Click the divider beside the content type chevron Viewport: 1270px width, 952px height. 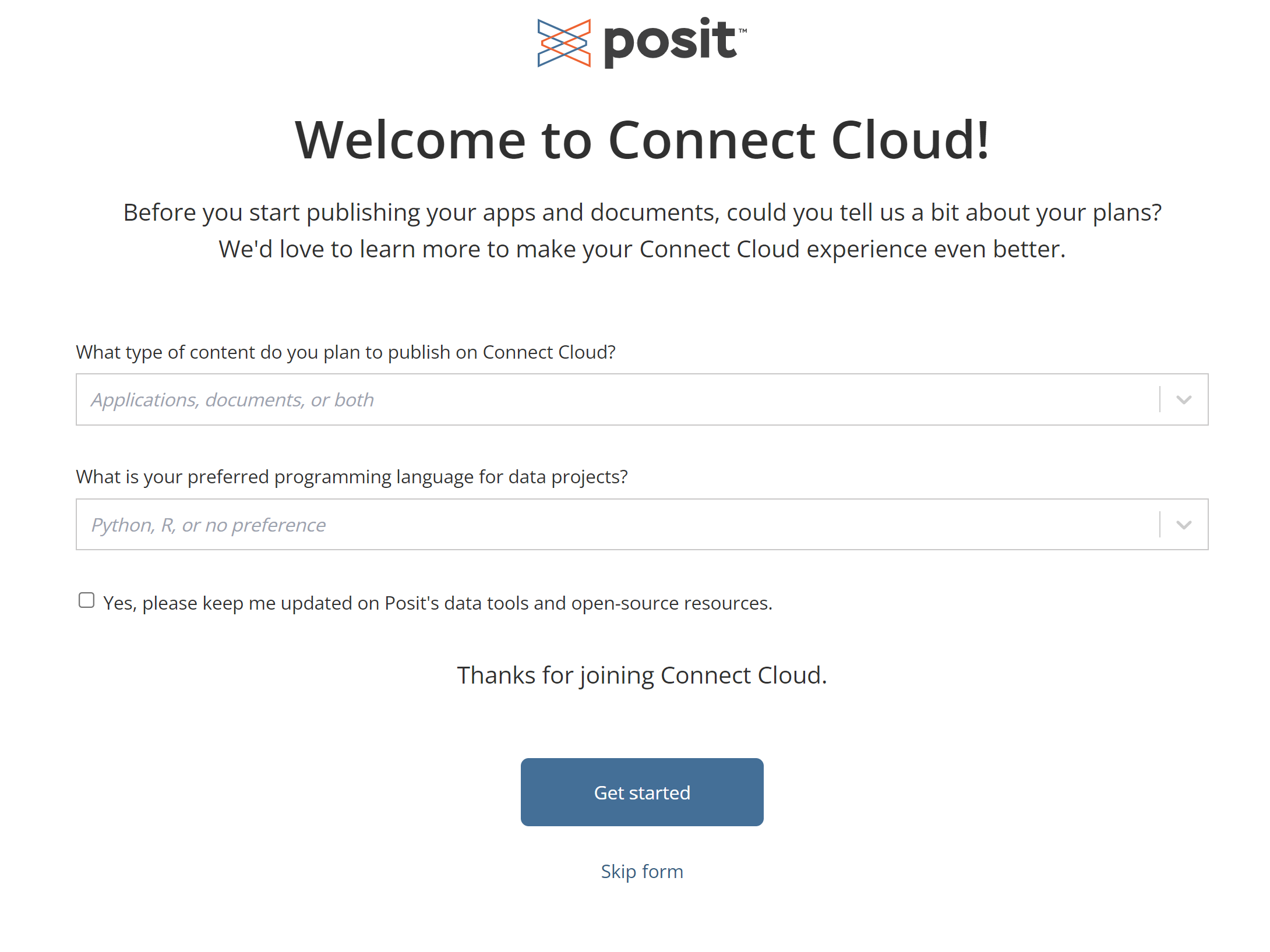(x=1160, y=400)
